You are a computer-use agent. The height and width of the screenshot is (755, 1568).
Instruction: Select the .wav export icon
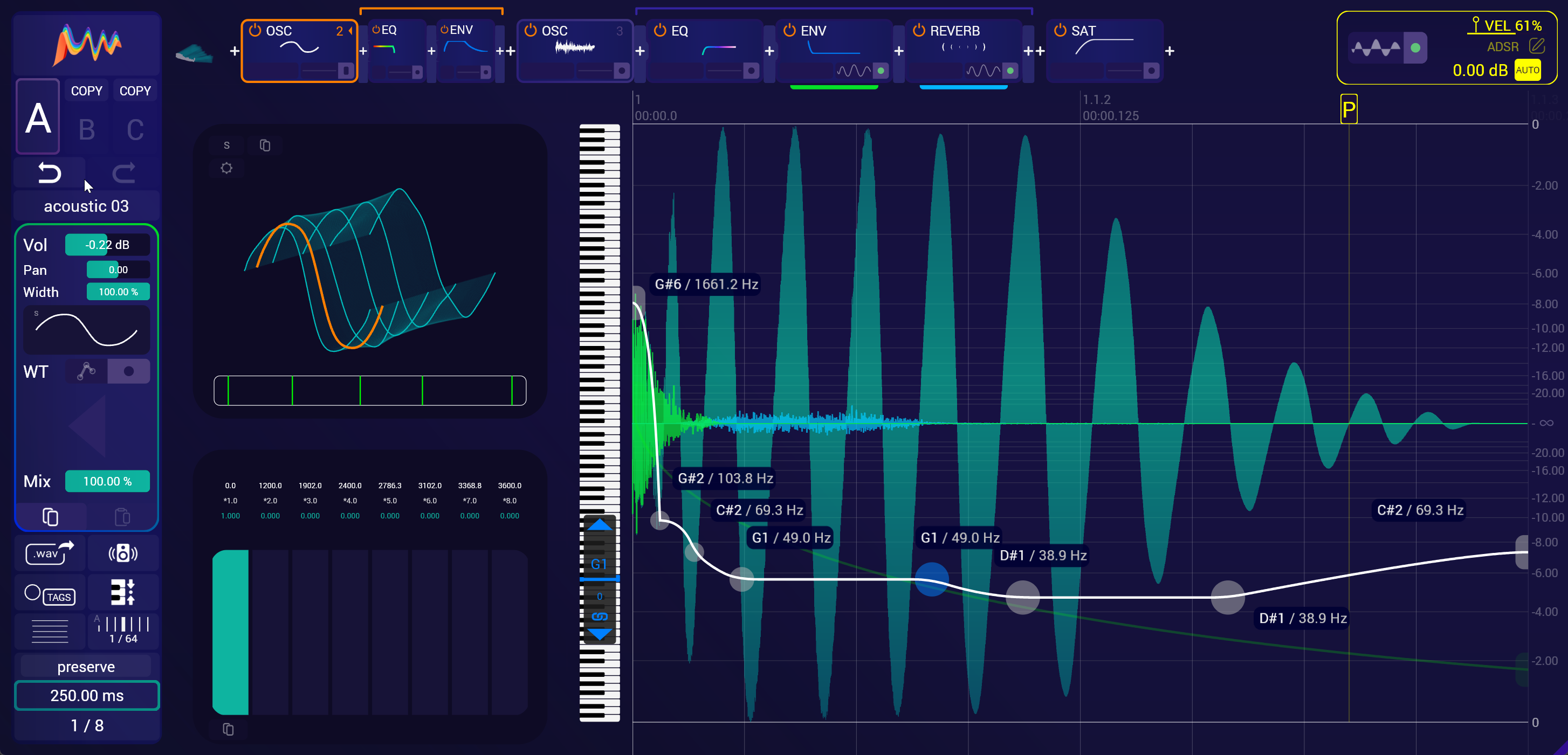(51, 553)
